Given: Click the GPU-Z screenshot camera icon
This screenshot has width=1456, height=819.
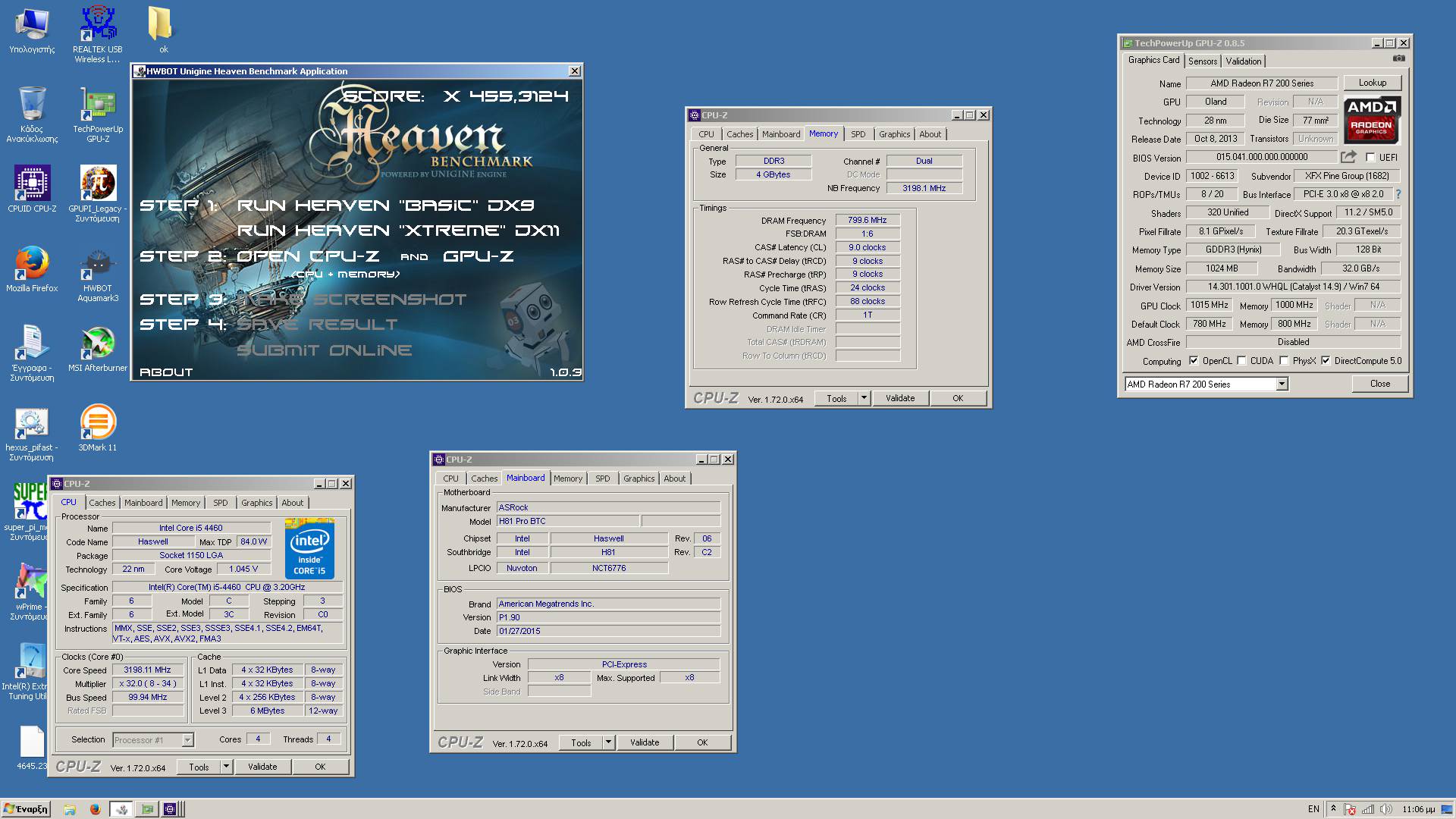Looking at the screenshot, I should (x=1399, y=58).
